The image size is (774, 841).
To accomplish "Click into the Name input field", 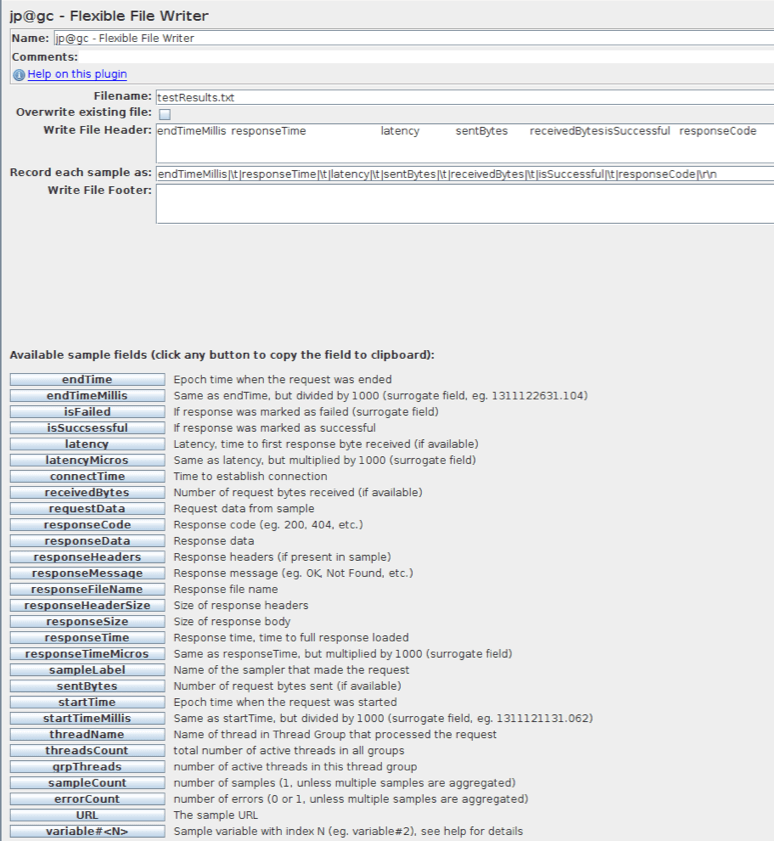I will click(x=414, y=38).
